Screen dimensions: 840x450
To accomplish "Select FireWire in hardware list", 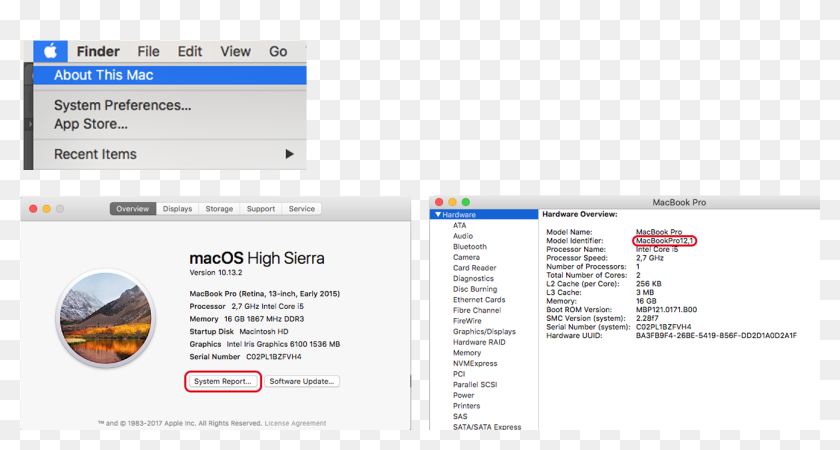I will [x=467, y=321].
